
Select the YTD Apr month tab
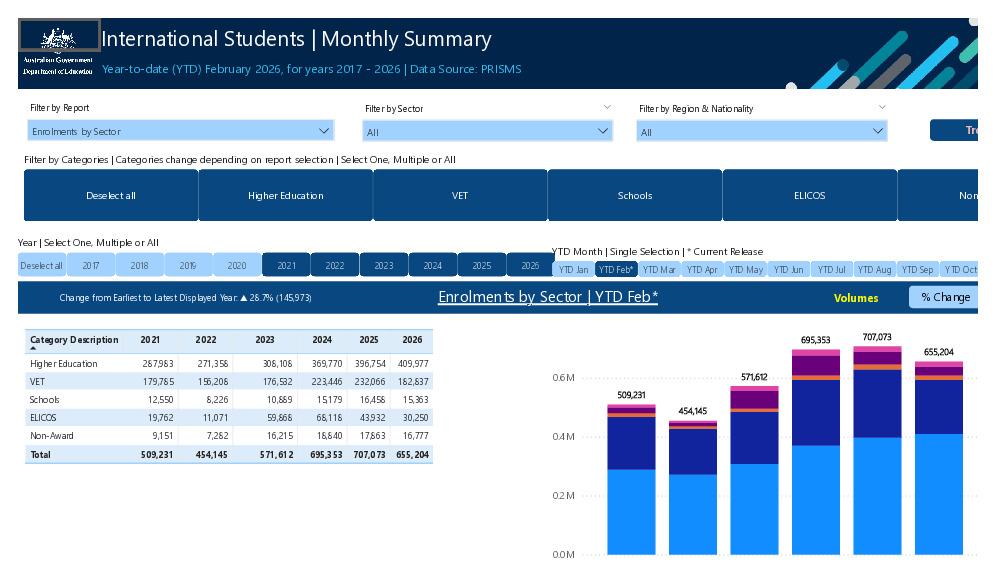click(x=703, y=269)
